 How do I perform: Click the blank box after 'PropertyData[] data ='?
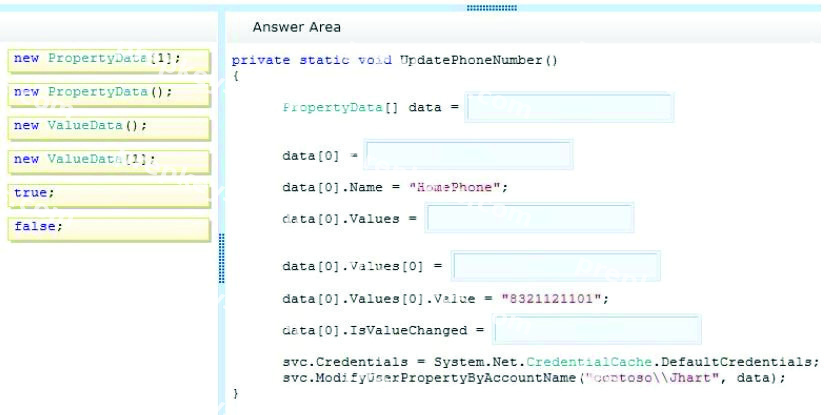coord(569,107)
